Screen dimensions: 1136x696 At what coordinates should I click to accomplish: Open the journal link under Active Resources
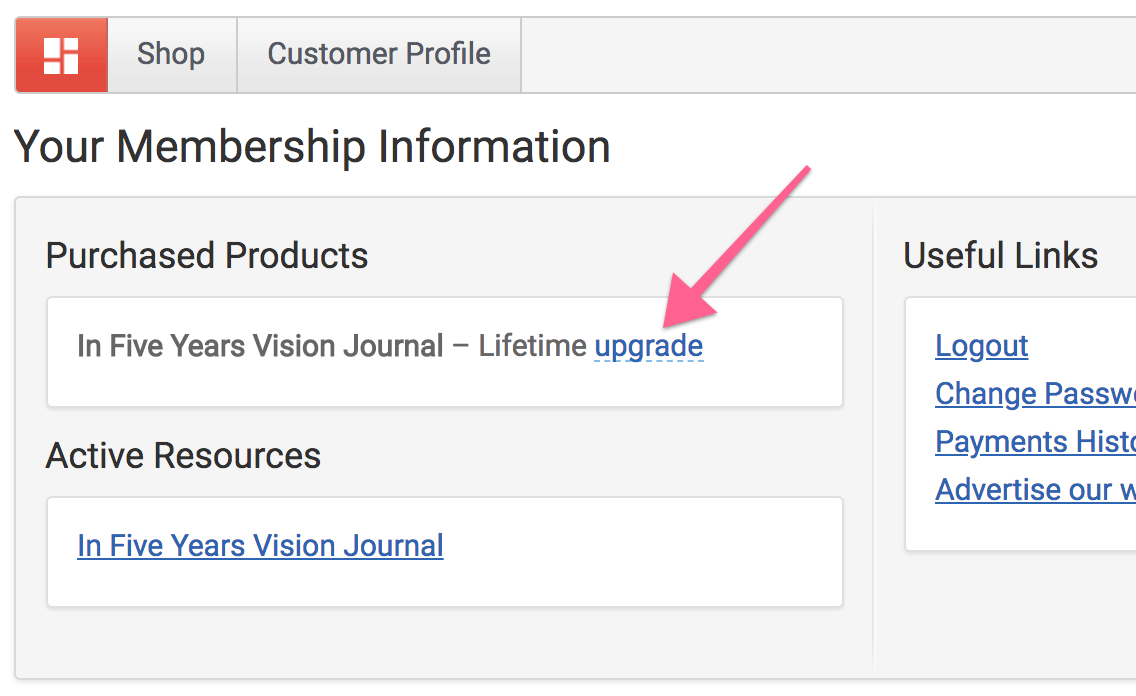point(260,546)
